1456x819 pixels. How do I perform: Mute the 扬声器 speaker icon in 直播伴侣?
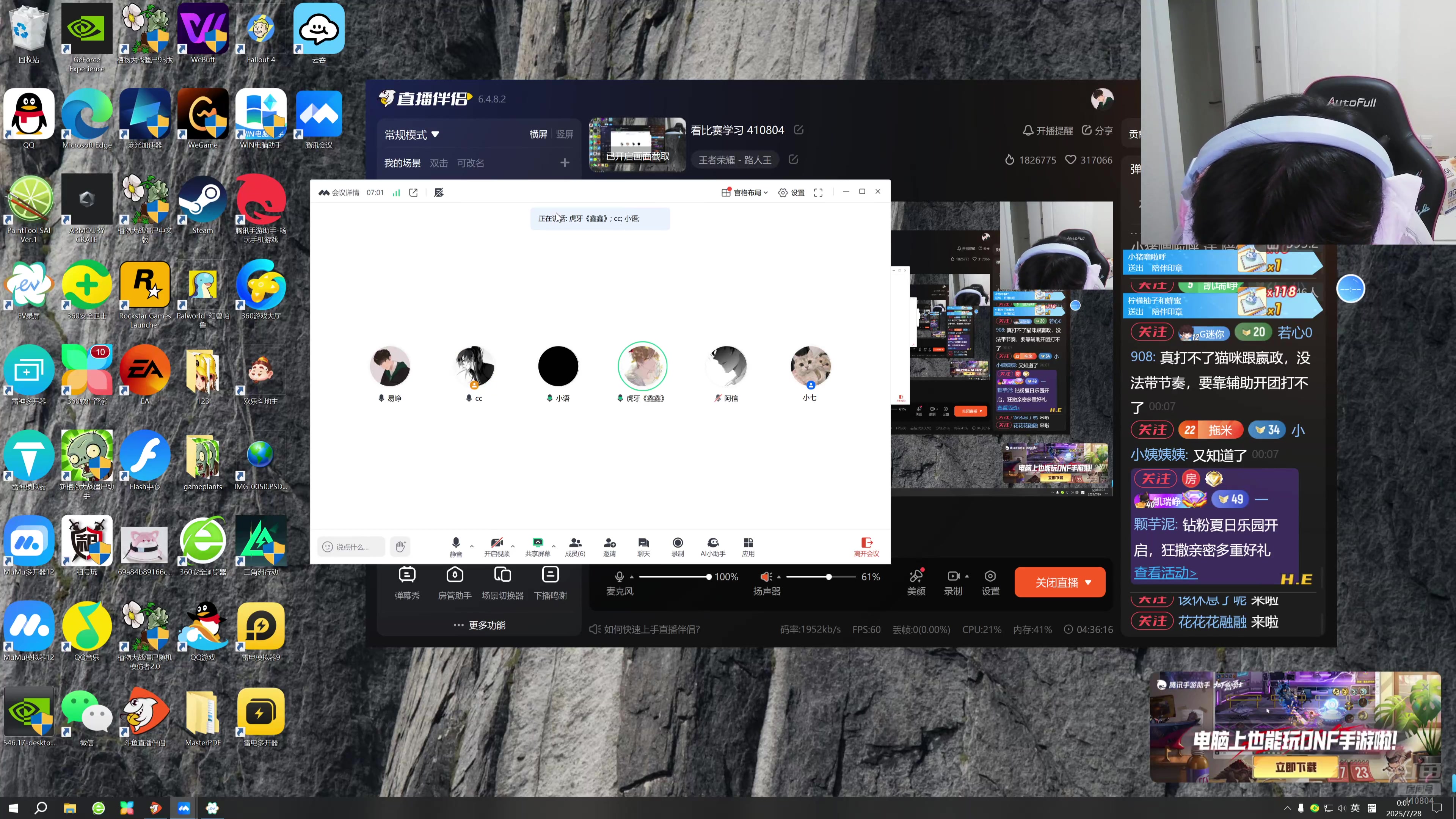pos(766,576)
